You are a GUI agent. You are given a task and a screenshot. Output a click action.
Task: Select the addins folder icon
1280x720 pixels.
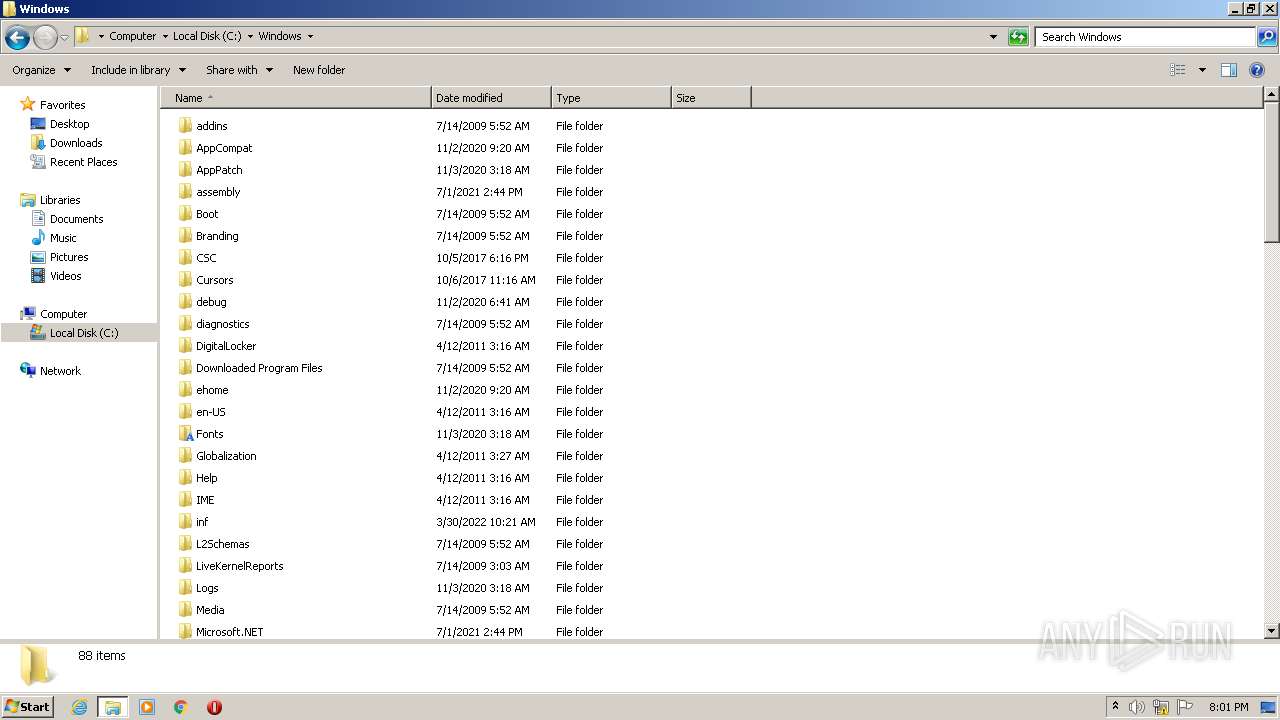(185, 126)
